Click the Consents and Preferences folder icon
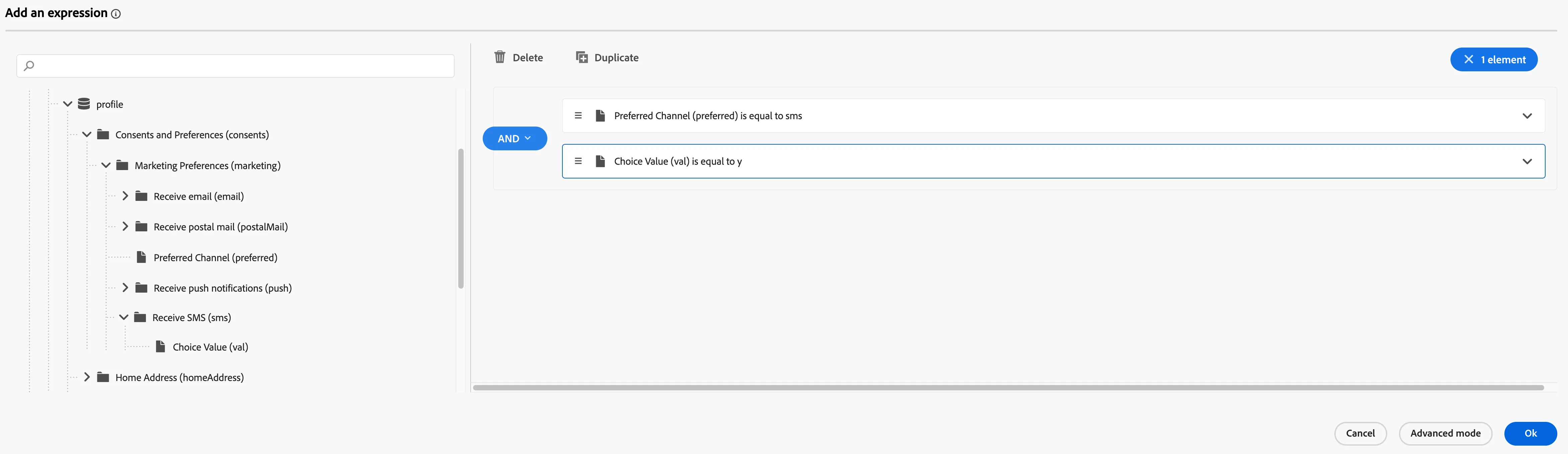 tap(103, 135)
